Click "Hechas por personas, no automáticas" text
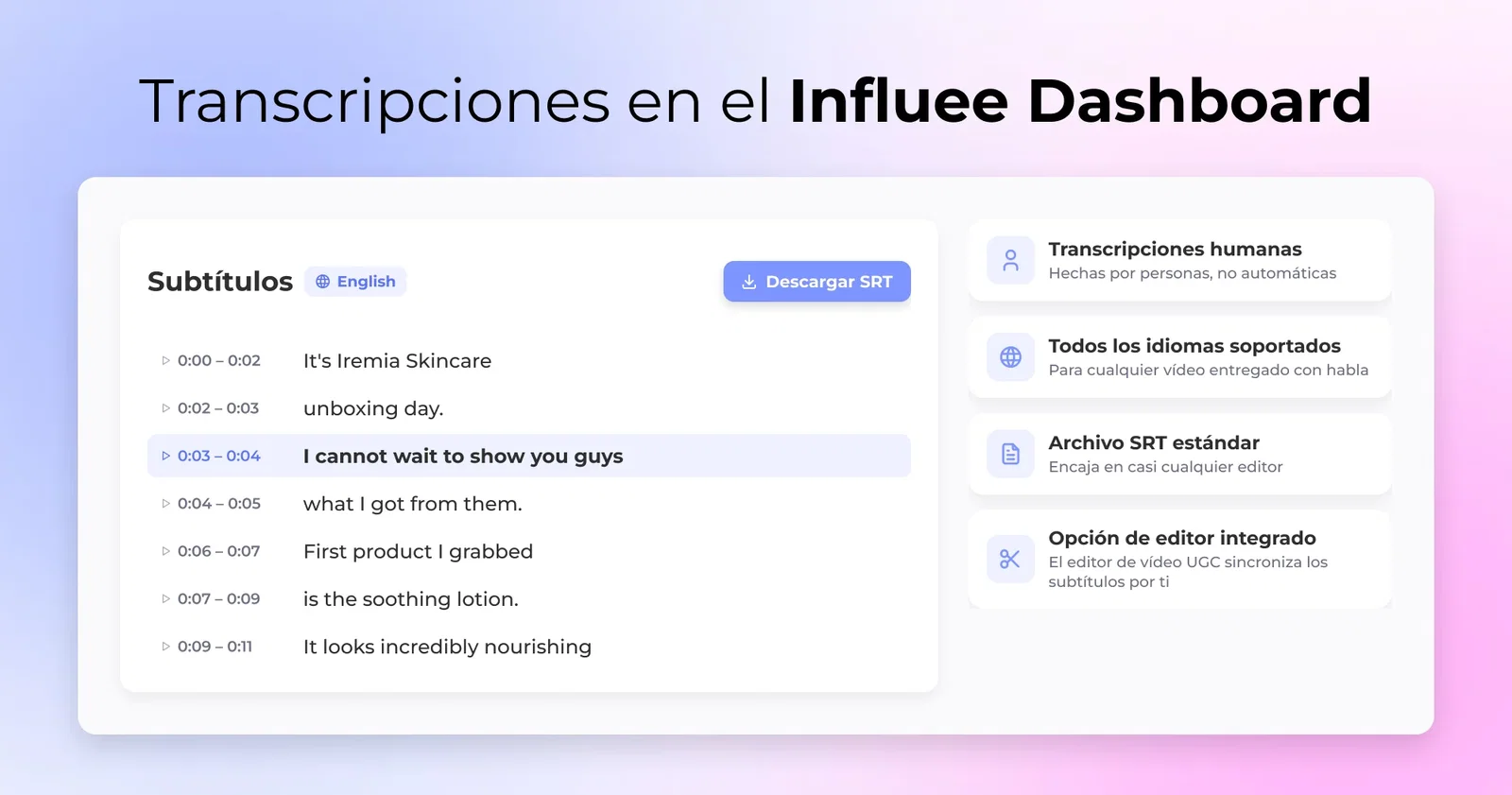Screen dimensions: 1512x795 tap(1193, 273)
